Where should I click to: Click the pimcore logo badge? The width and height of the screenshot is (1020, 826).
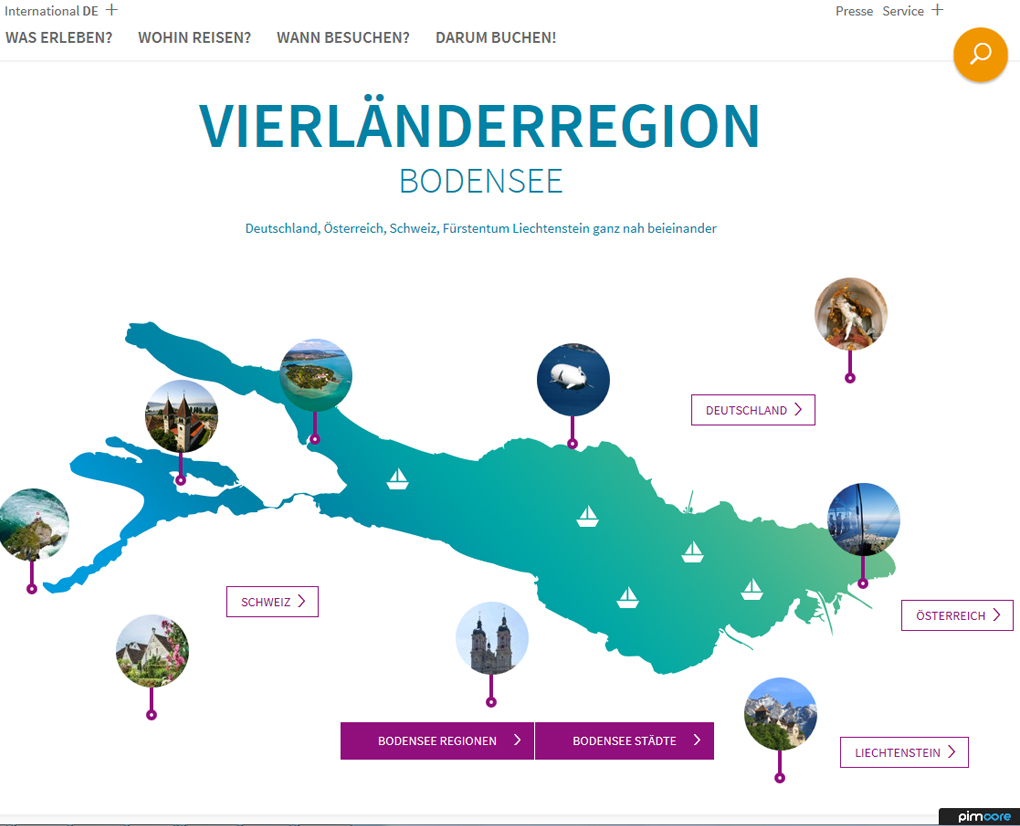coord(978,817)
